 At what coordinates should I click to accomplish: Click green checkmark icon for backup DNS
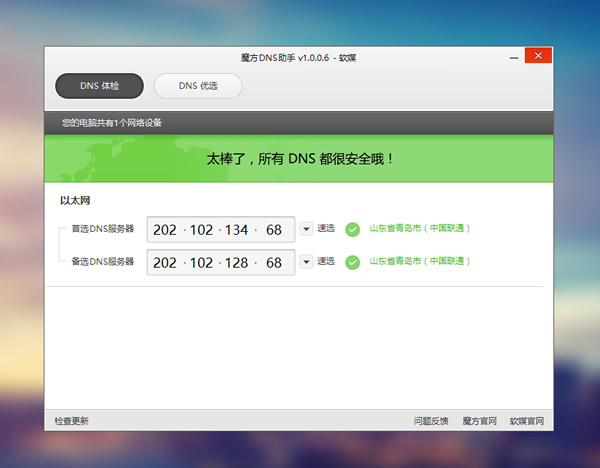(352, 262)
